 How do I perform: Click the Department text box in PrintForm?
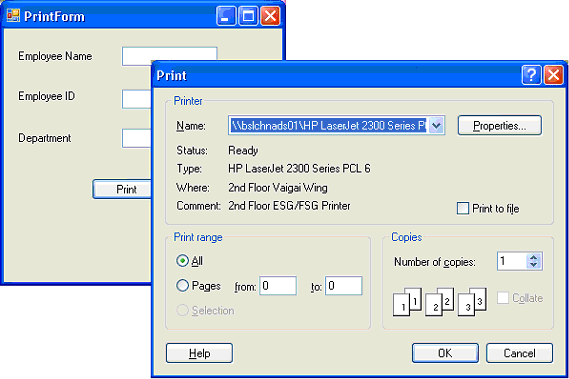[x=137, y=138]
